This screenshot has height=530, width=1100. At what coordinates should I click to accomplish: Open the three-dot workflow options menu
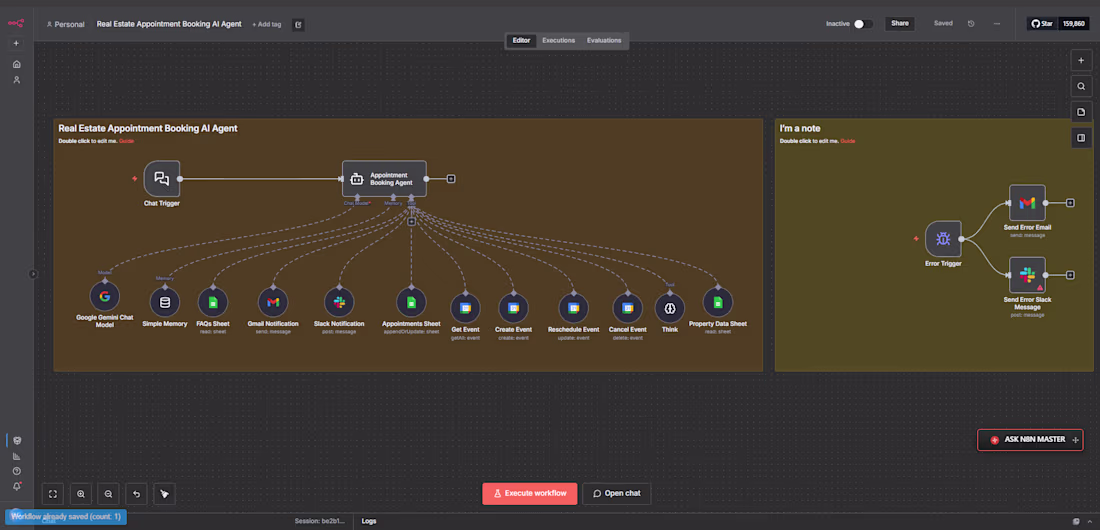click(x=996, y=23)
